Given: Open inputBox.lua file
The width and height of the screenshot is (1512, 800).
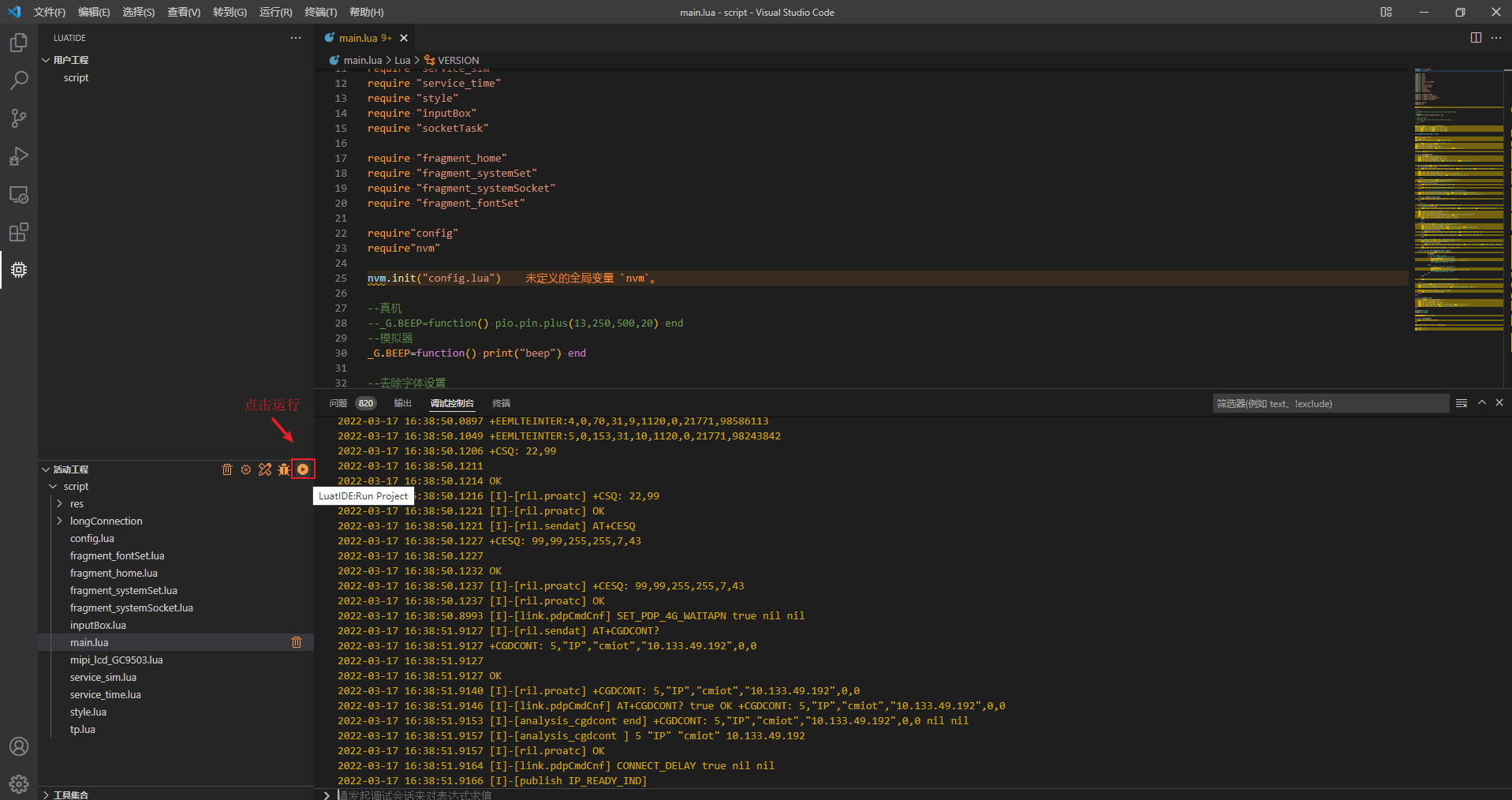Looking at the screenshot, I should [x=98, y=625].
